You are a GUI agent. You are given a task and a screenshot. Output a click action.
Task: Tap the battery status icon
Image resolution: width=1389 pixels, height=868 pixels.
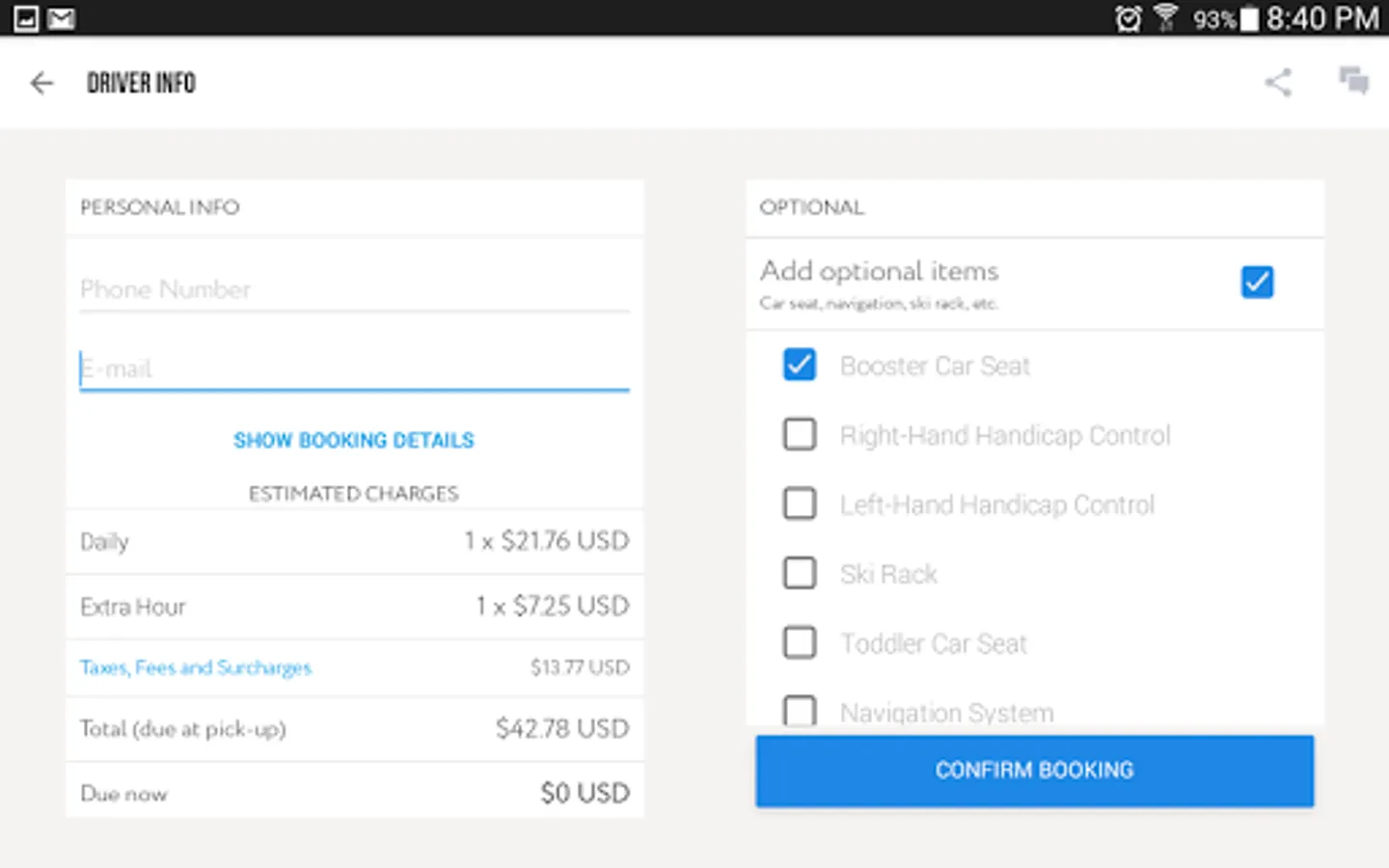pyautogui.click(x=1248, y=18)
